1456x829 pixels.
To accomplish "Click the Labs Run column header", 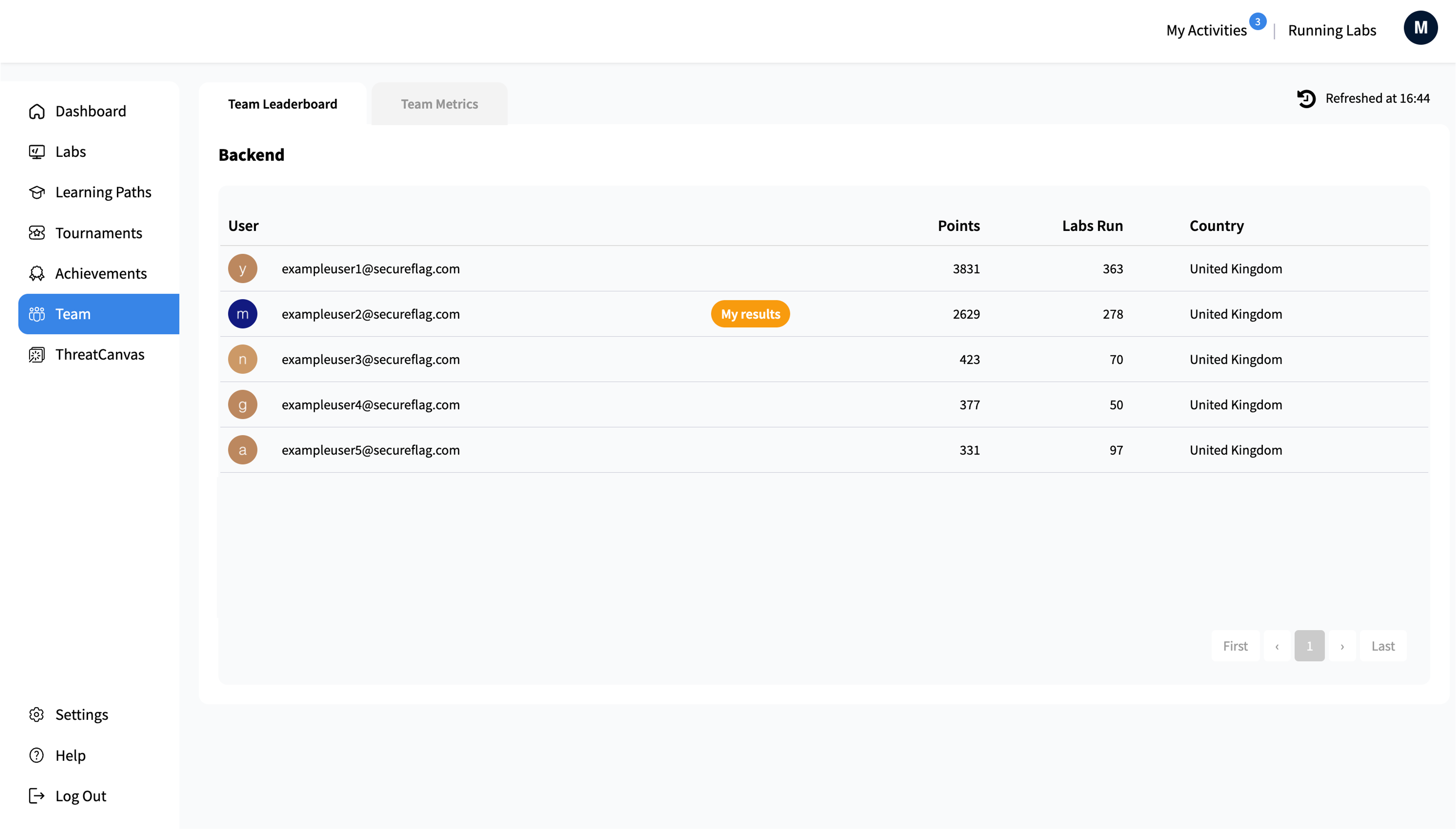I will point(1092,226).
